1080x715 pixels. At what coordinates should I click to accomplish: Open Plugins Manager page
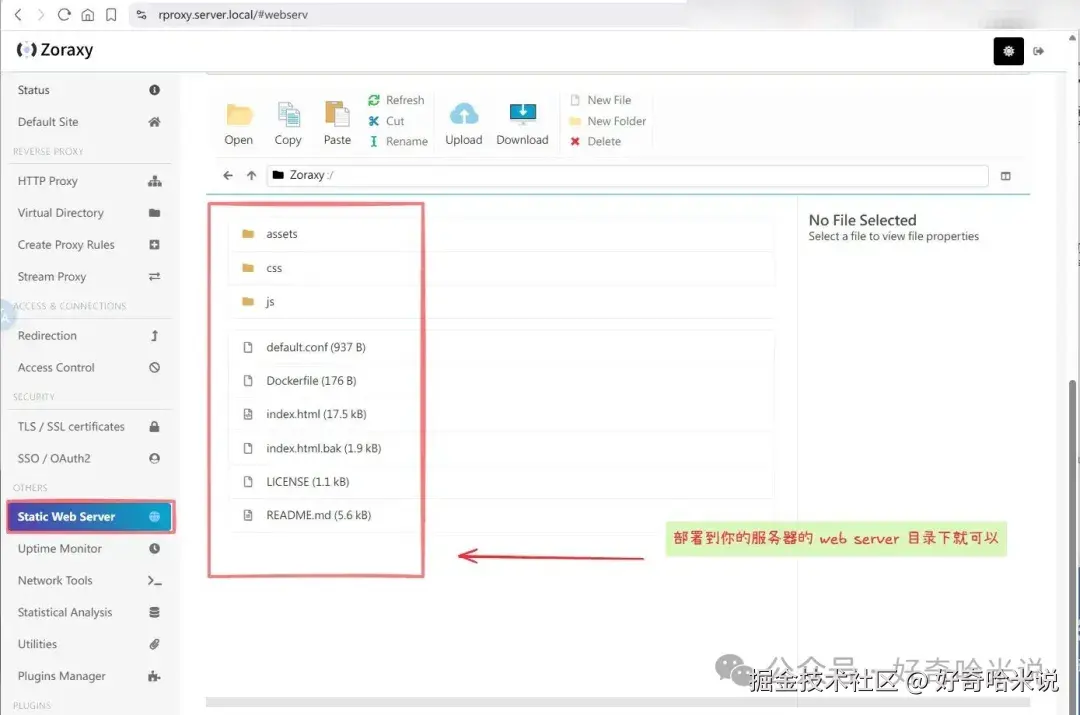[x=90, y=676]
